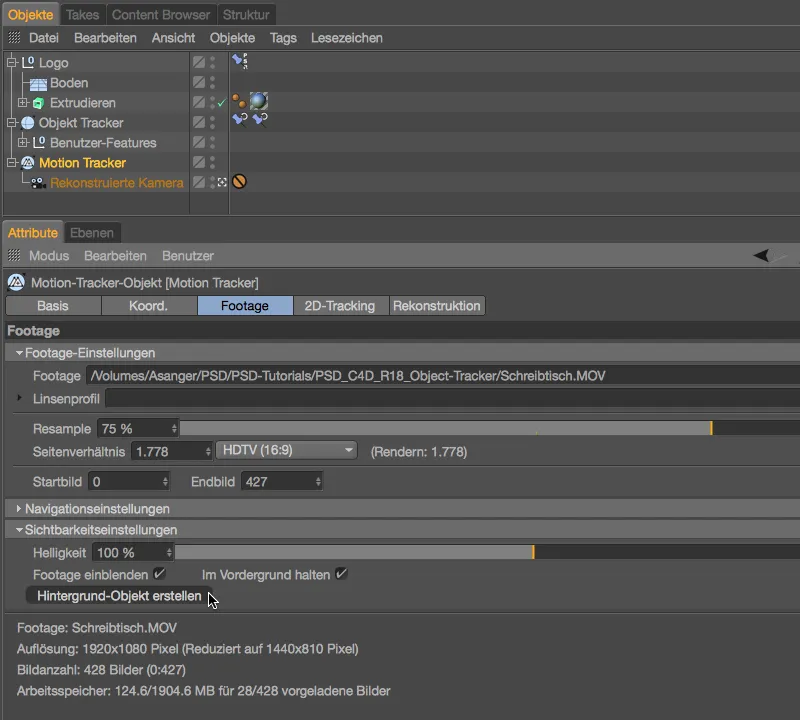The image size is (800, 720).
Task: Uncheck Footage einblenden checkbox
Action: 160,574
